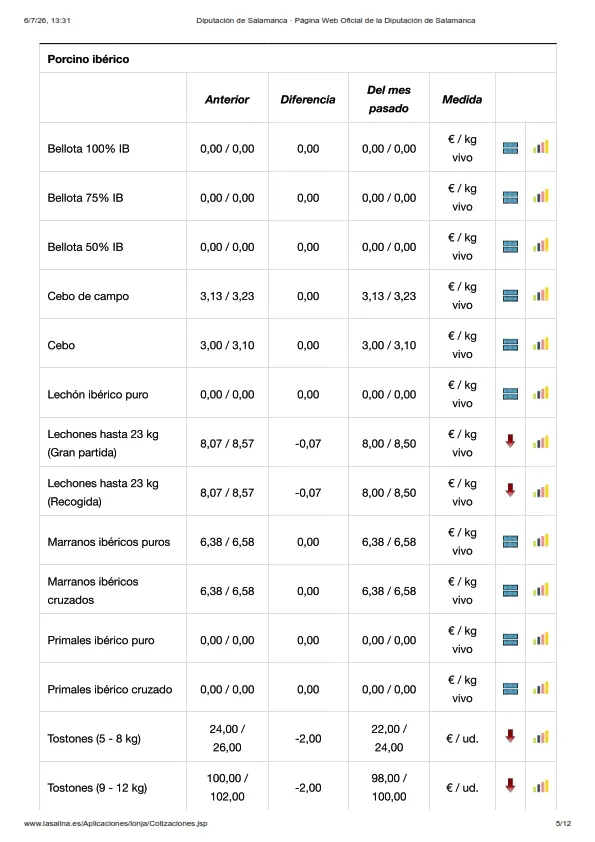Click the Diferencia column header
This screenshot has height=842, width=595.
[x=308, y=99]
